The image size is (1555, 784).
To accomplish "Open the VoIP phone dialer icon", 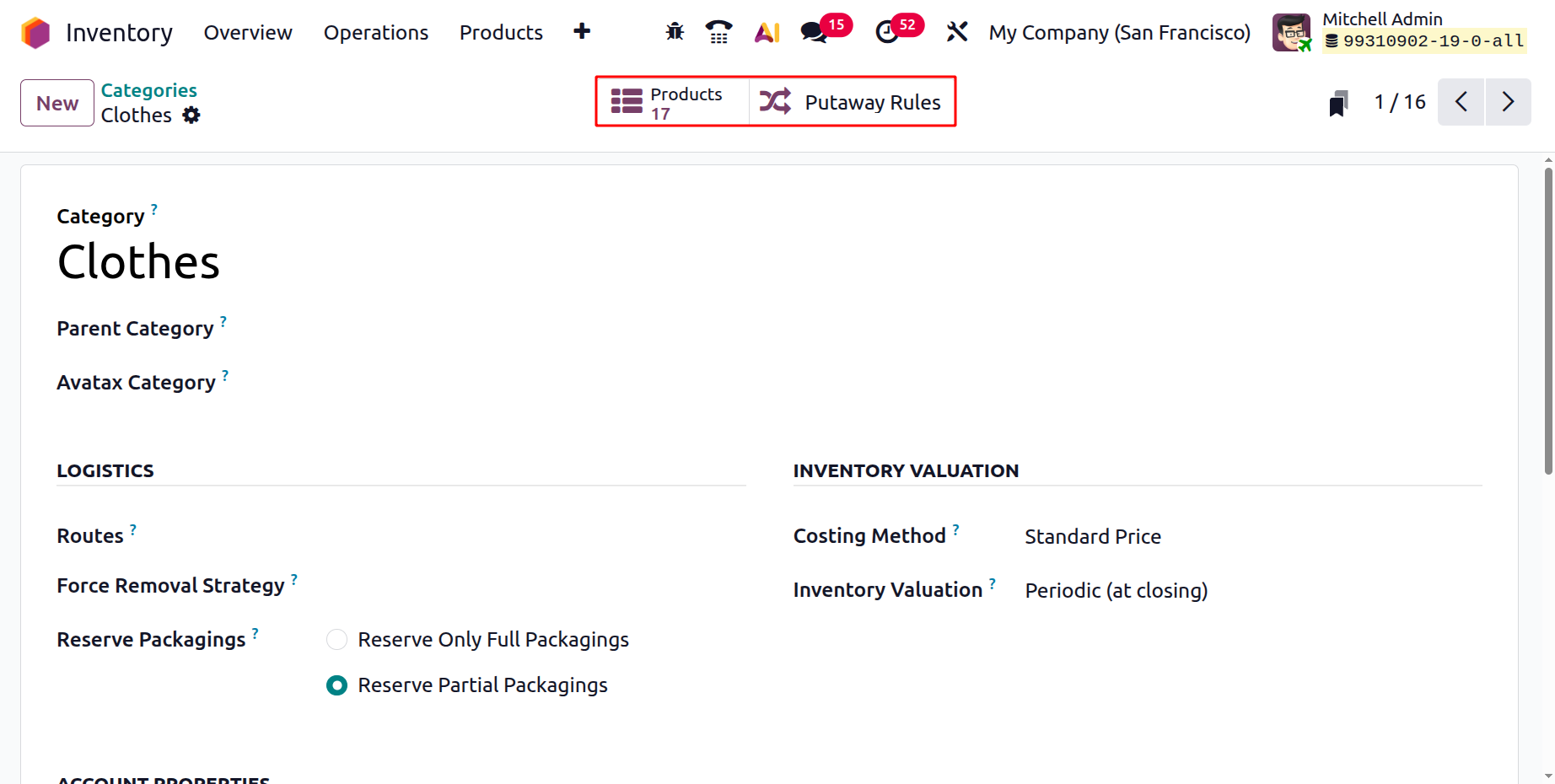I will point(718,32).
